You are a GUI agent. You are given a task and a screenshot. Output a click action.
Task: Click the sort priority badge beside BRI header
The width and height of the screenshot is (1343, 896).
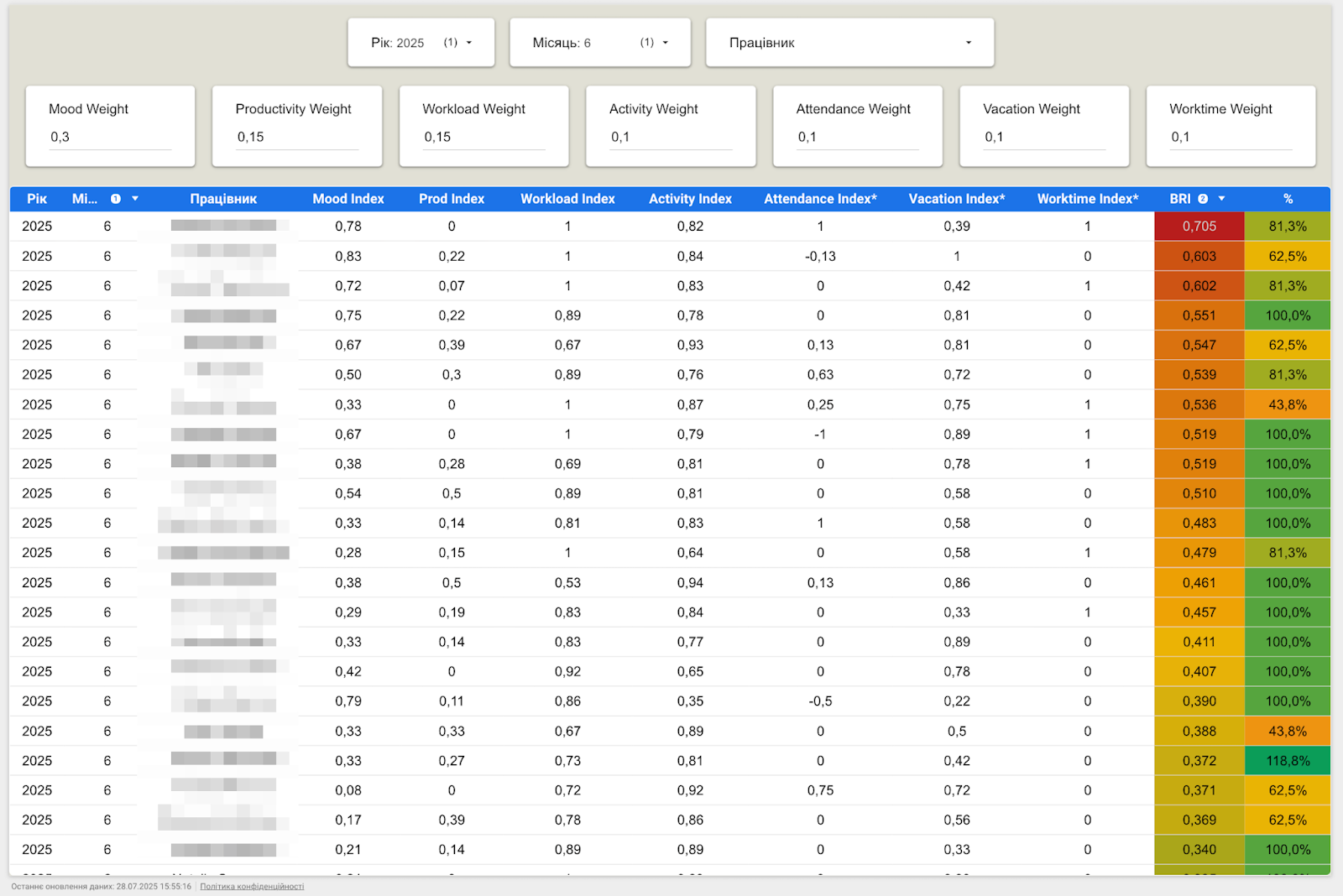[x=1203, y=199]
